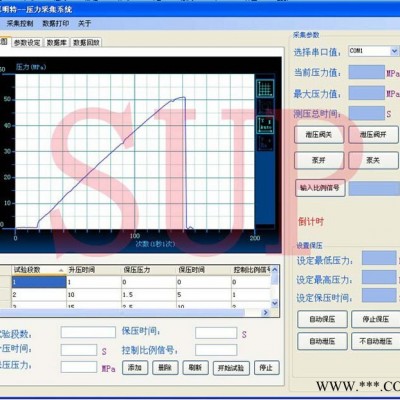Viewport: 400px width, 400px height.
Task: Click the 保压时间 column header
Action: (x=204, y=270)
